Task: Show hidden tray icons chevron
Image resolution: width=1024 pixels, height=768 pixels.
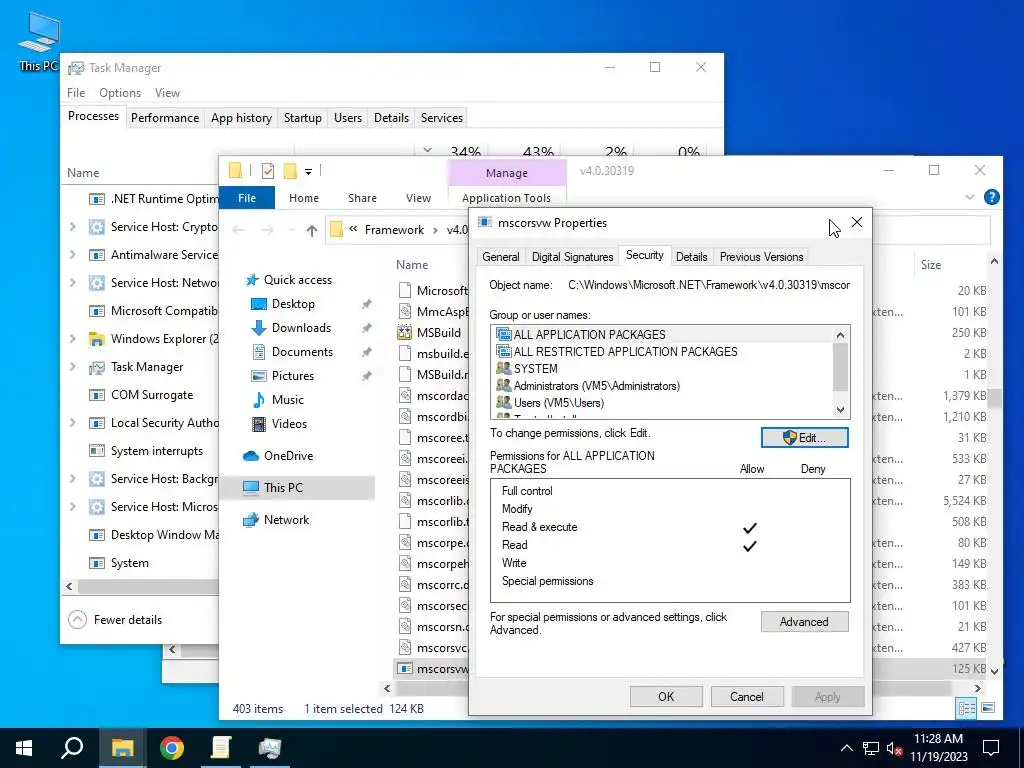Action: coord(846,748)
